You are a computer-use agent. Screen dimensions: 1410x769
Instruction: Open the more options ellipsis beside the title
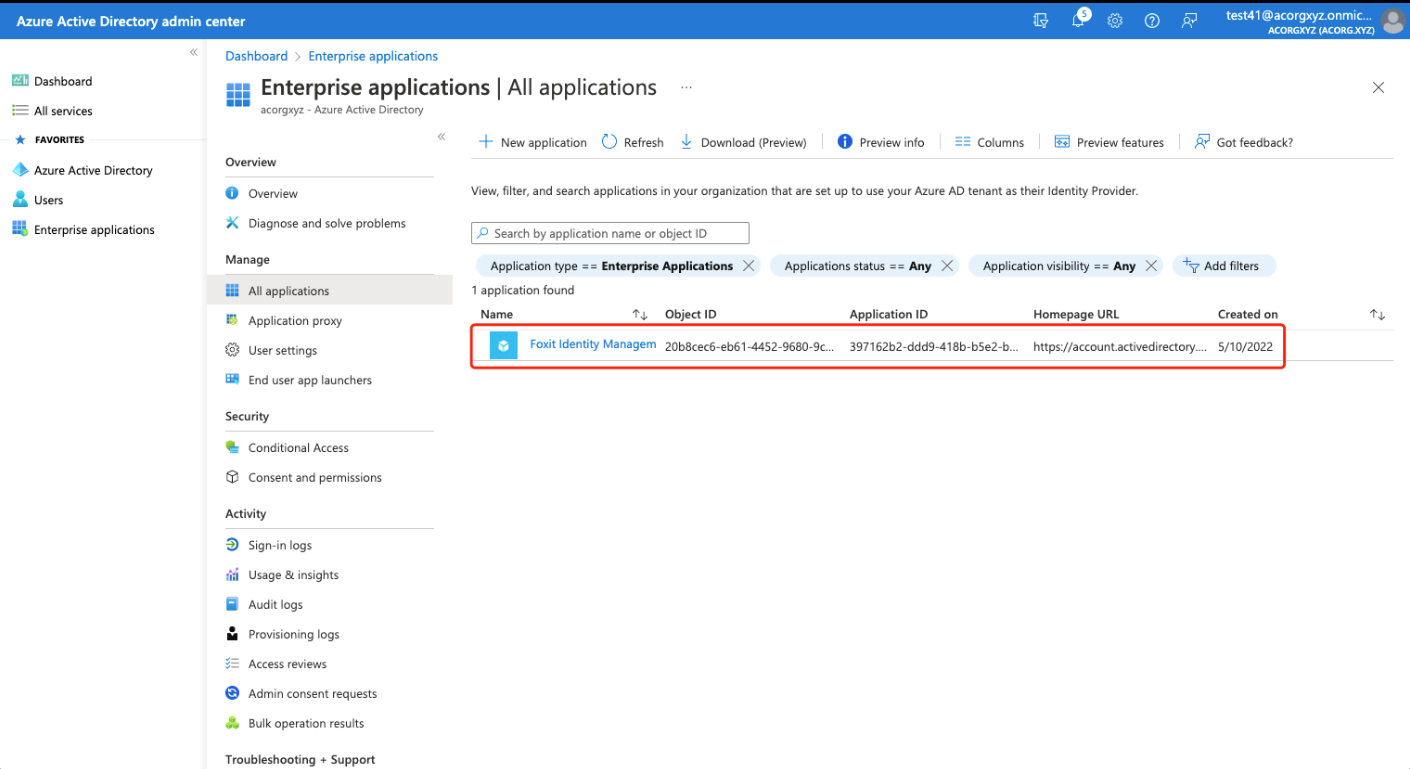pyautogui.click(x=686, y=88)
